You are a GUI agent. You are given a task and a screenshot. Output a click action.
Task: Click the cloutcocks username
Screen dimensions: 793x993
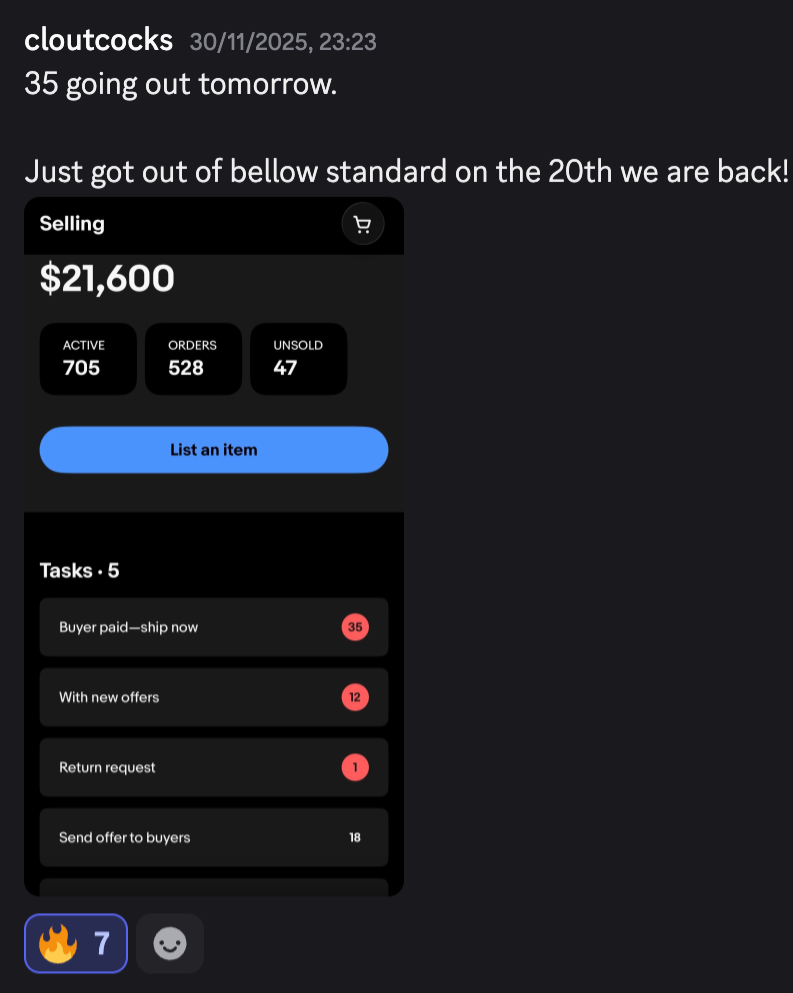pyautogui.click(x=98, y=40)
